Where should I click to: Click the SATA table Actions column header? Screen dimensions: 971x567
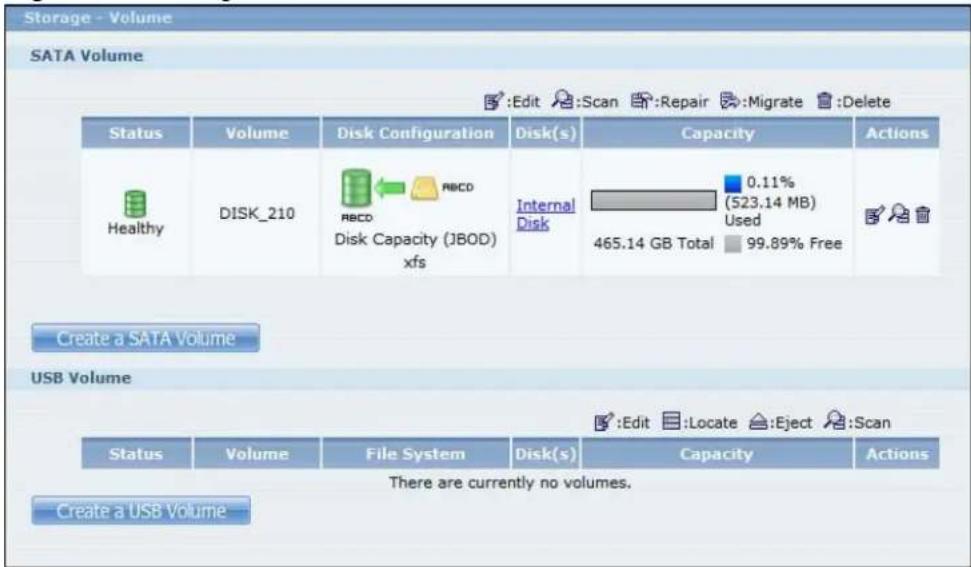click(x=897, y=133)
